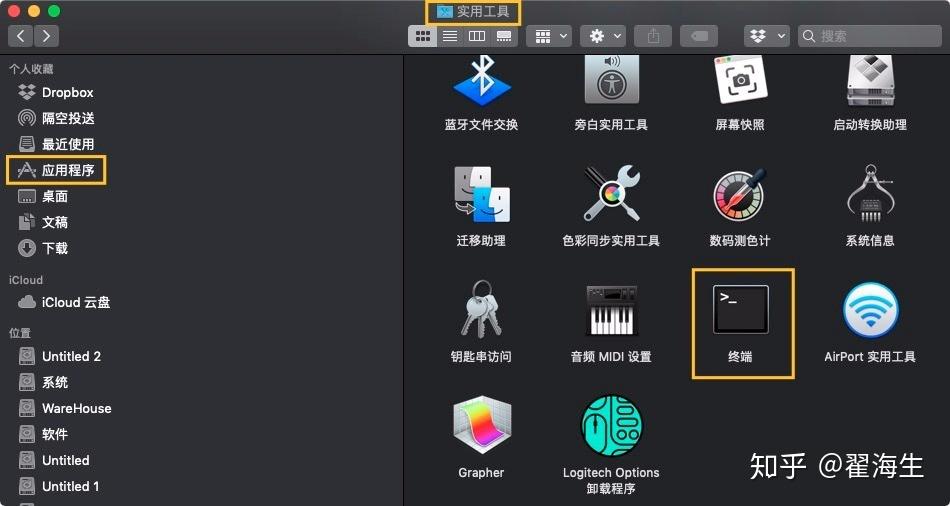Open VoiceOver Utility (旁白实用工具) icon

click(611, 79)
